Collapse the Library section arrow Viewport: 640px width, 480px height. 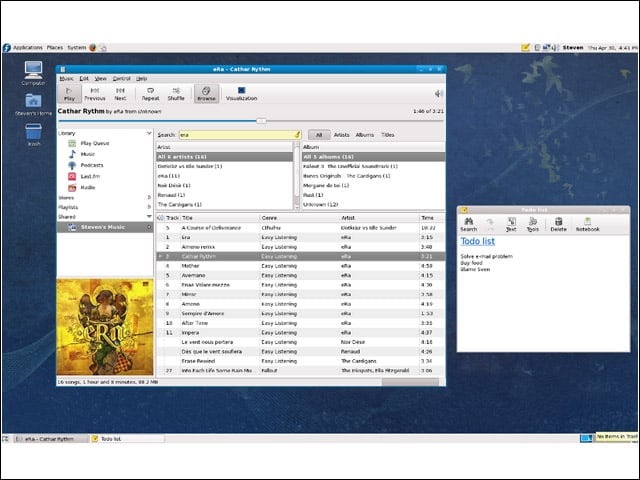pos(149,133)
